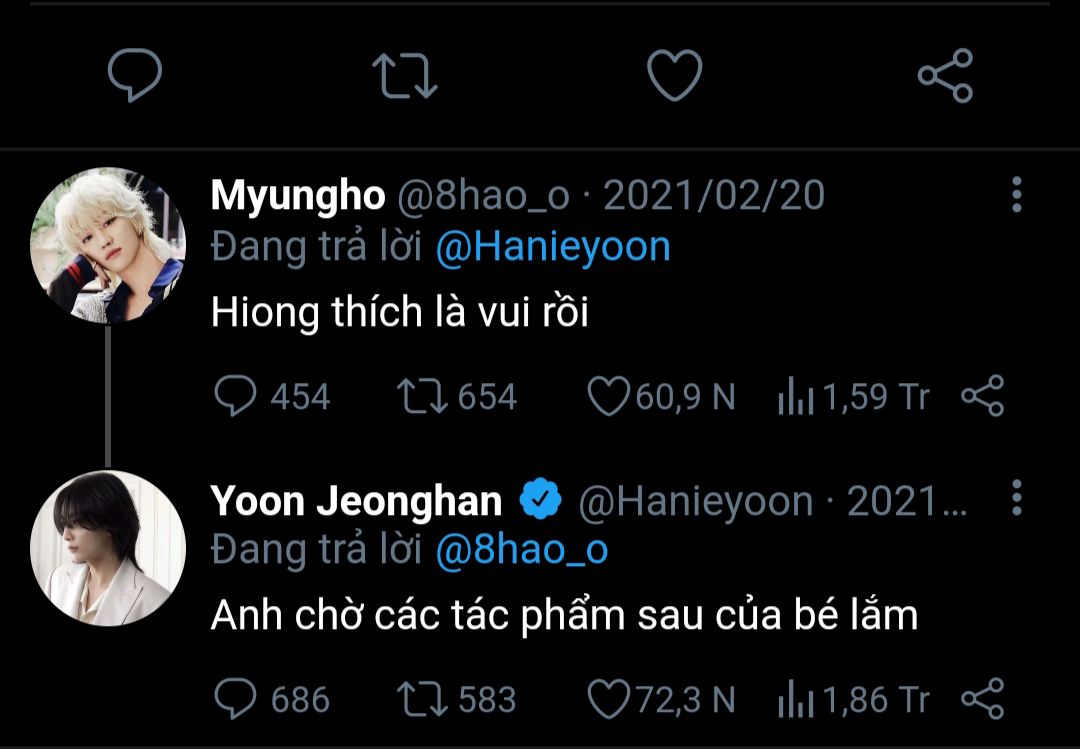Open the more options menu on Yoon Jeonghan's tweet
This screenshot has height=749, width=1080.
(x=1016, y=498)
